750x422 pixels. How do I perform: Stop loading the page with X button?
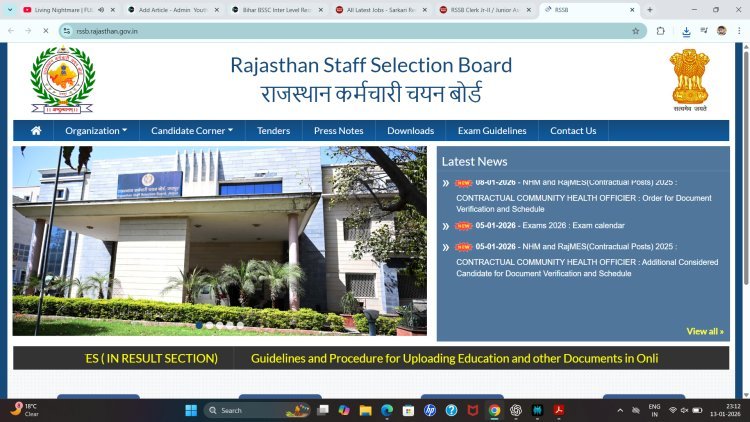tap(45, 31)
